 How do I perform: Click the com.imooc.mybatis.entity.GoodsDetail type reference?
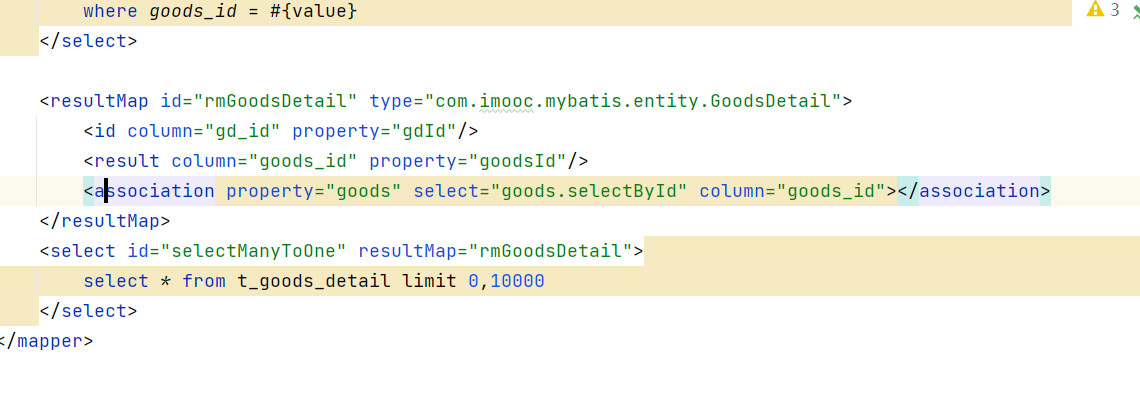636,101
